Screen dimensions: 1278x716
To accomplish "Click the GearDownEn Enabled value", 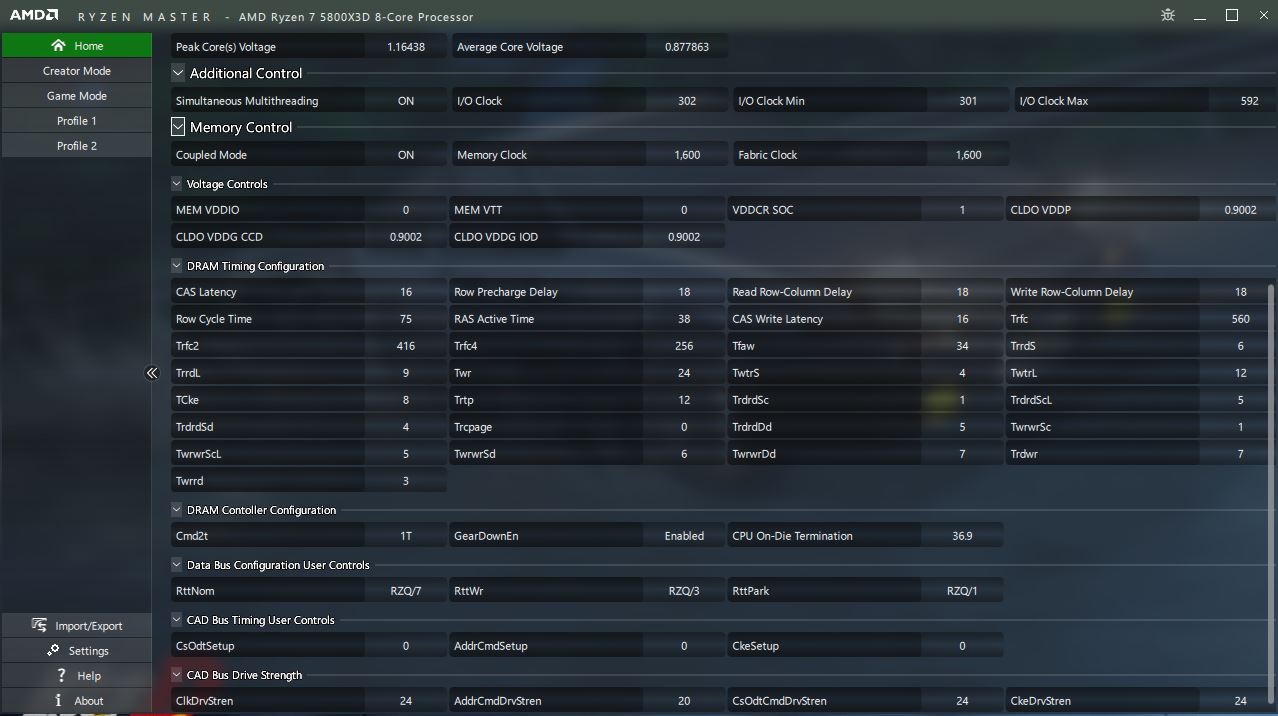I will coord(684,536).
